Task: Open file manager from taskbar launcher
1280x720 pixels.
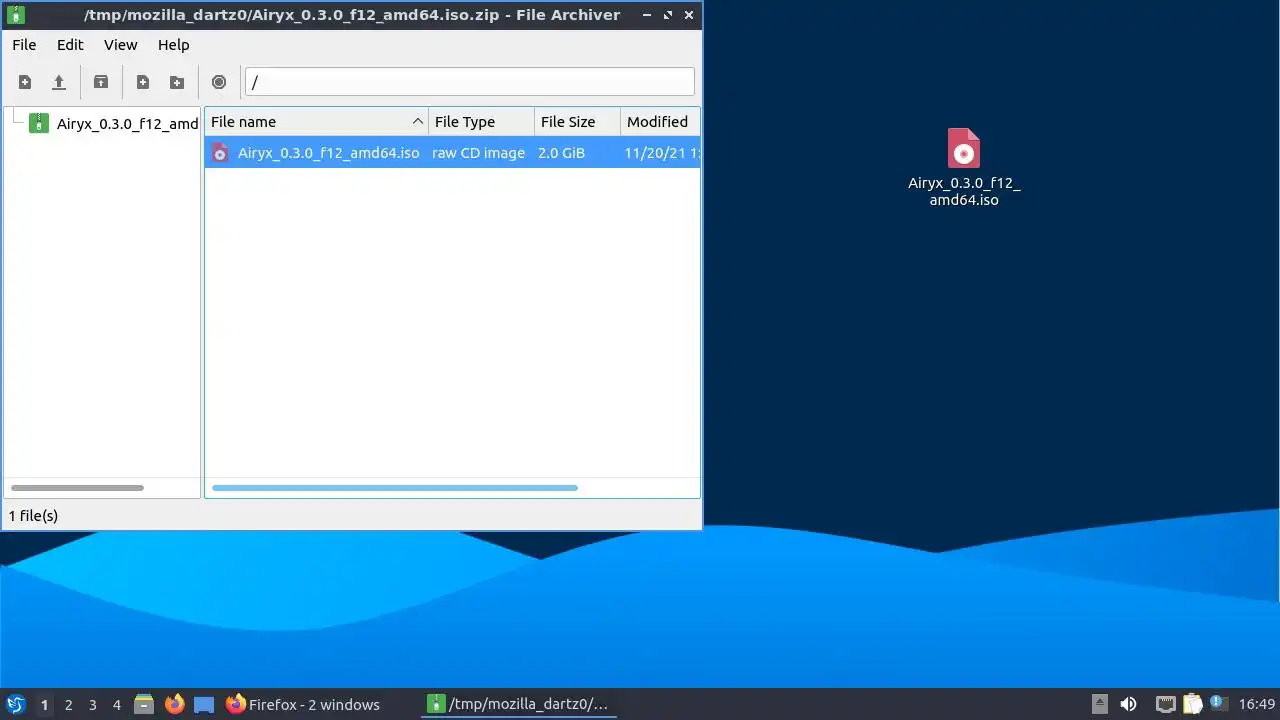Action: (x=144, y=704)
